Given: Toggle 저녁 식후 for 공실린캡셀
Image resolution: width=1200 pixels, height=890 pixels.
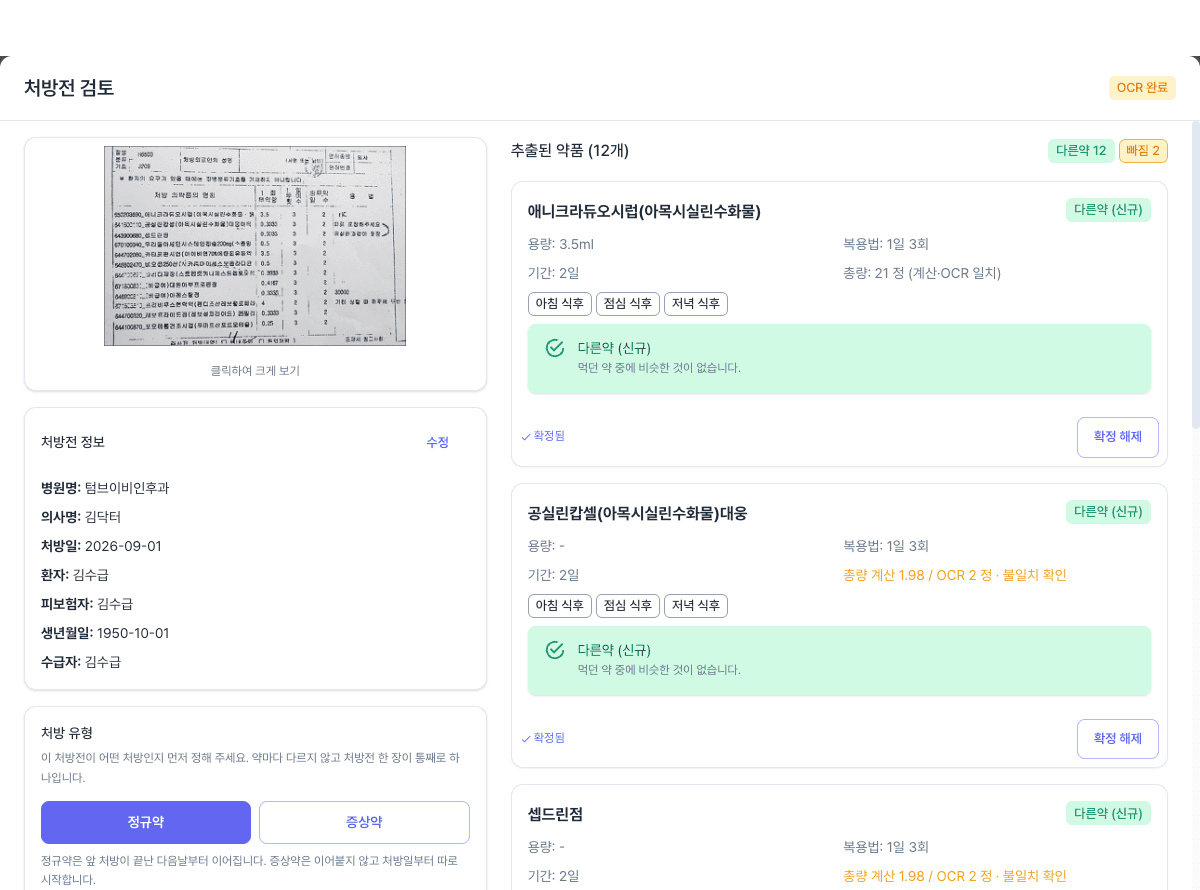Looking at the screenshot, I should pyautogui.click(x=696, y=606).
